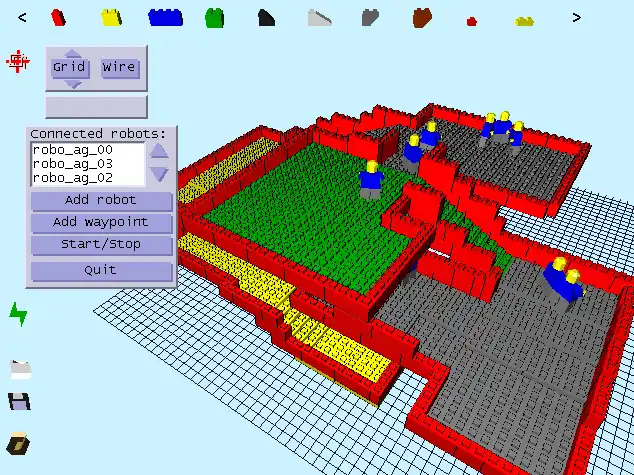Image resolution: width=634 pixels, height=475 pixels.
Task: Lower the grid with down arrow
Action: click(73, 84)
